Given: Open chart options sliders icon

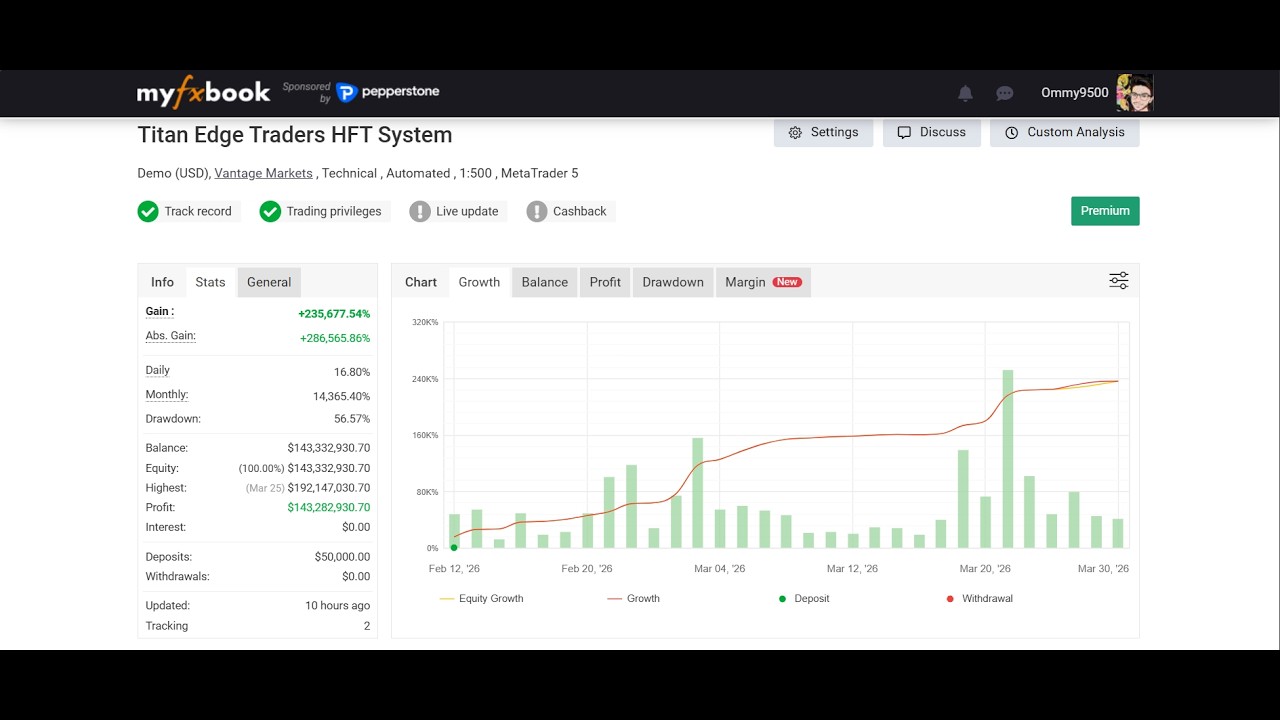Looking at the screenshot, I should coord(1119,281).
